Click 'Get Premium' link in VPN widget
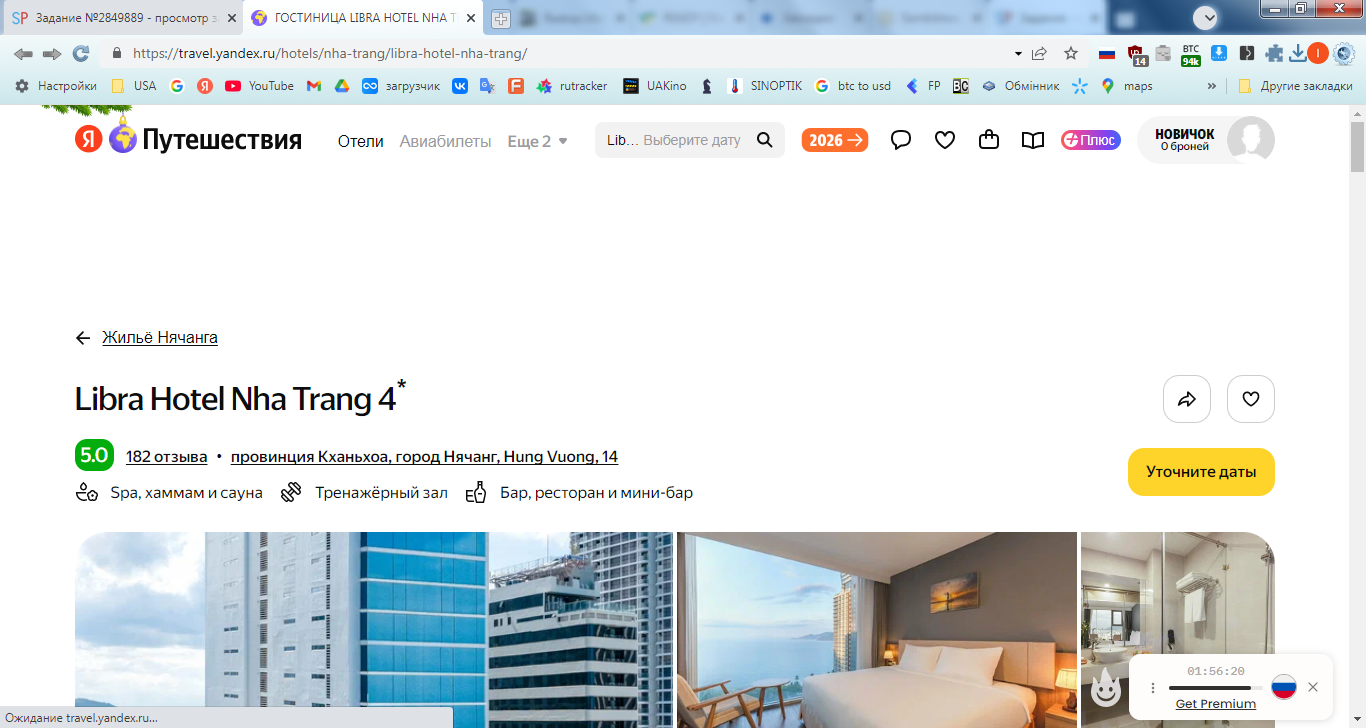The image size is (1366, 728). point(1215,704)
